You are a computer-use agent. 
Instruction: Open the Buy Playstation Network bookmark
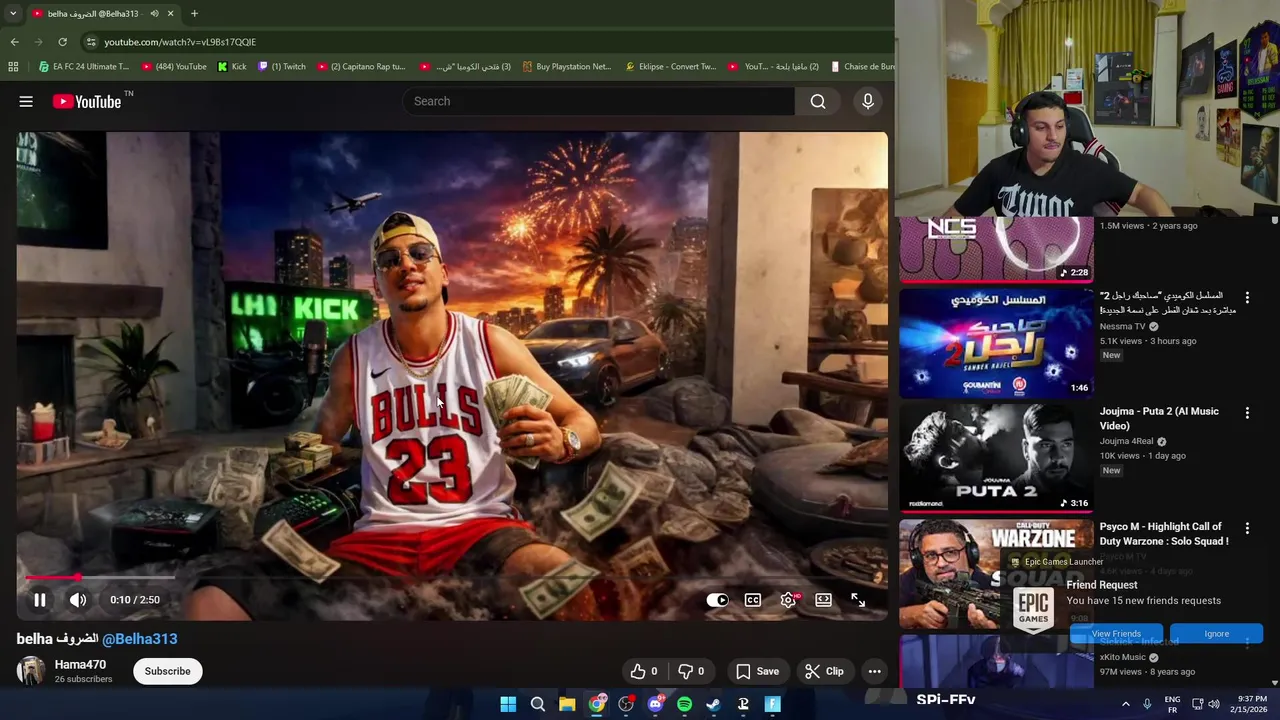pos(567,67)
